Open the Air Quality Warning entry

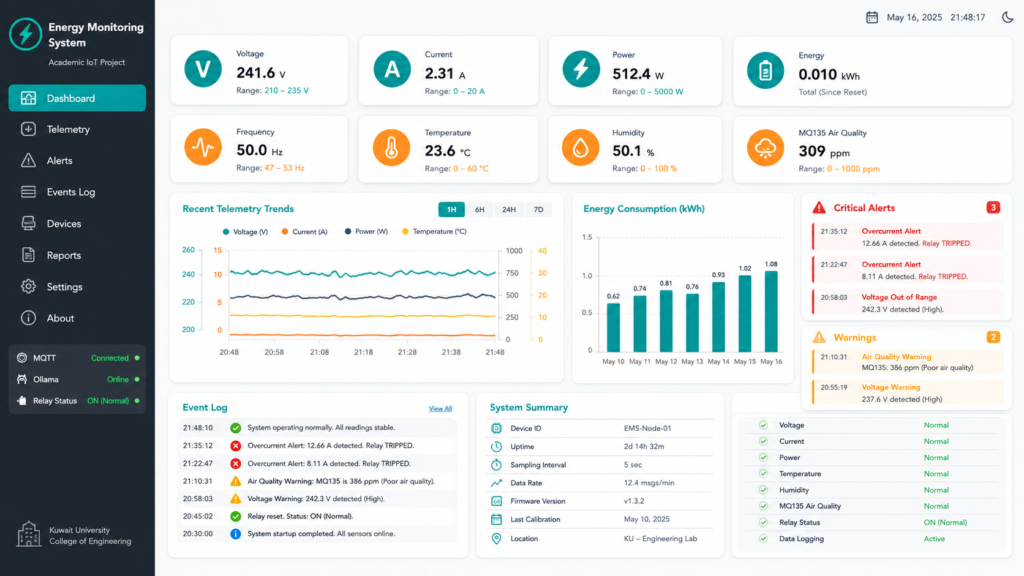click(907, 362)
